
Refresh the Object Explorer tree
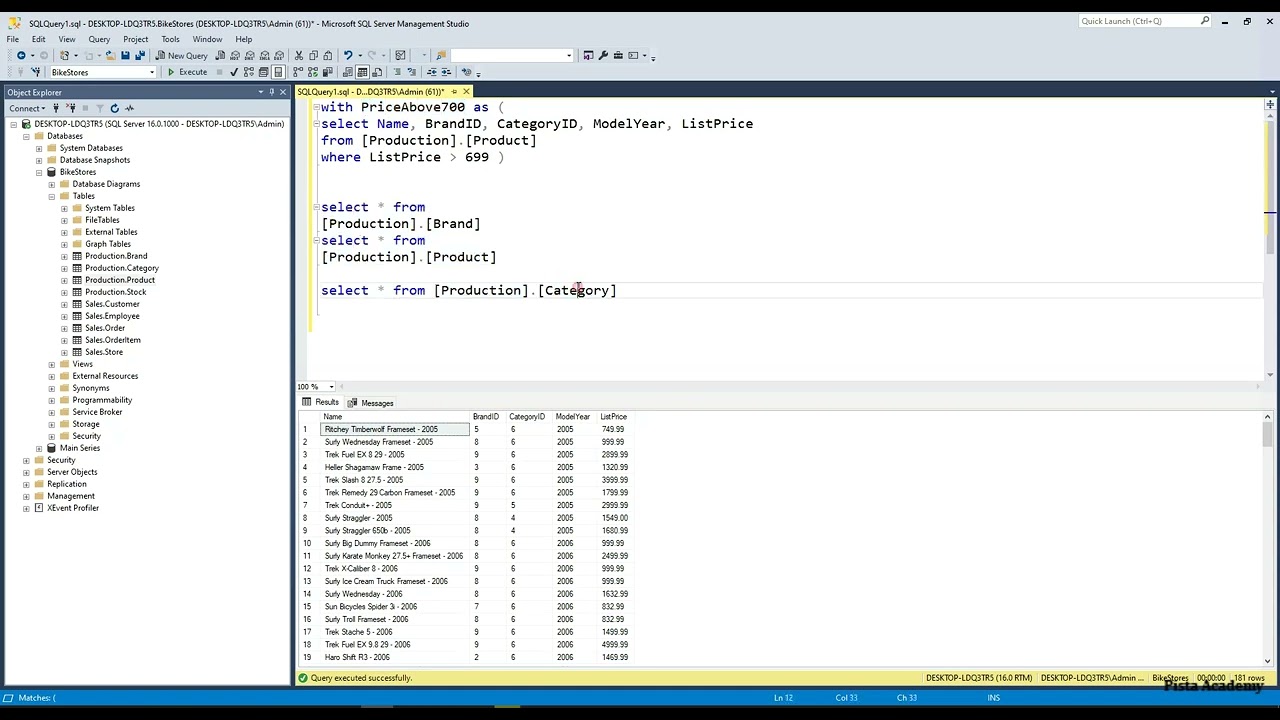(115, 108)
